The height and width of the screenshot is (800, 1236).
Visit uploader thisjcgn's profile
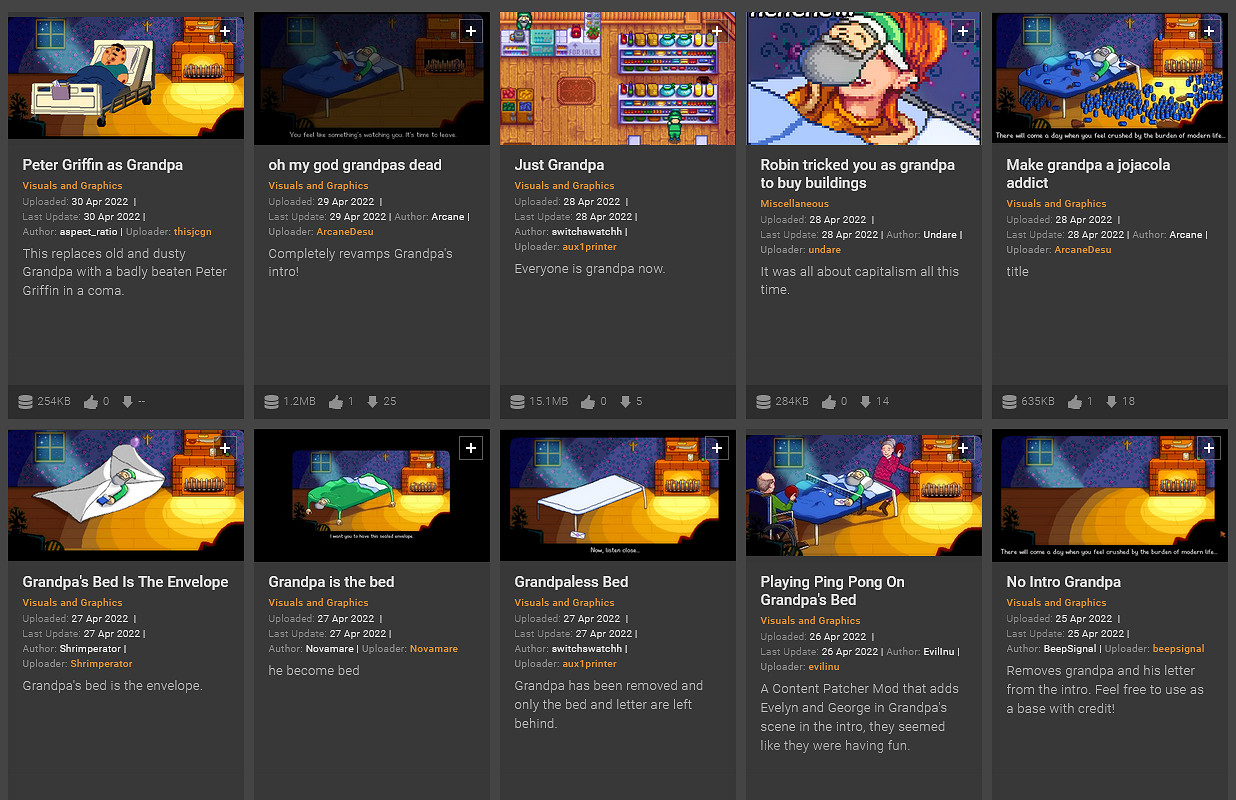pyautogui.click(x=192, y=232)
